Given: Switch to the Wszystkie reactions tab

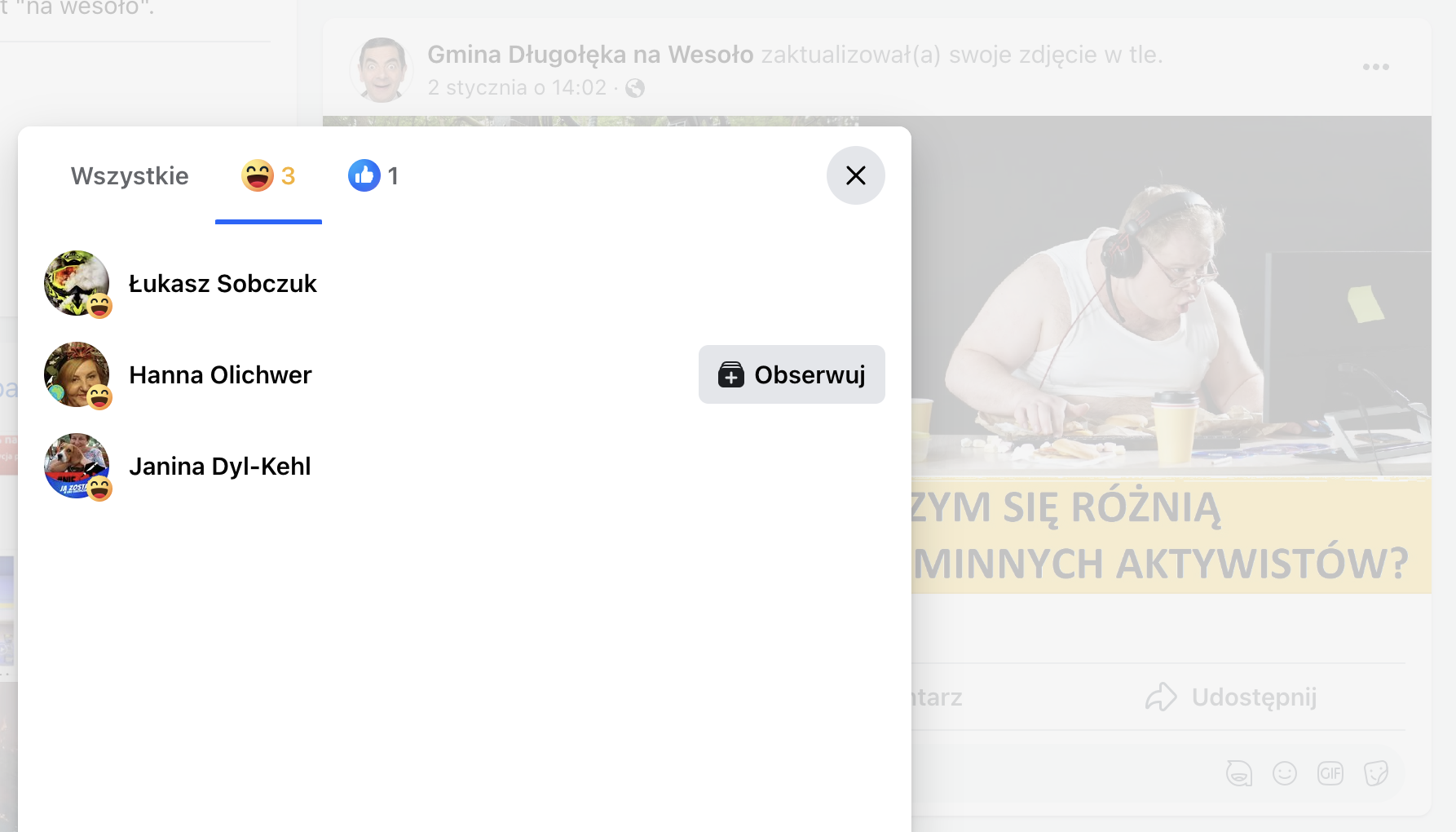Looking at the screenshot, I should pyautogui.click(x=130, y=175).
